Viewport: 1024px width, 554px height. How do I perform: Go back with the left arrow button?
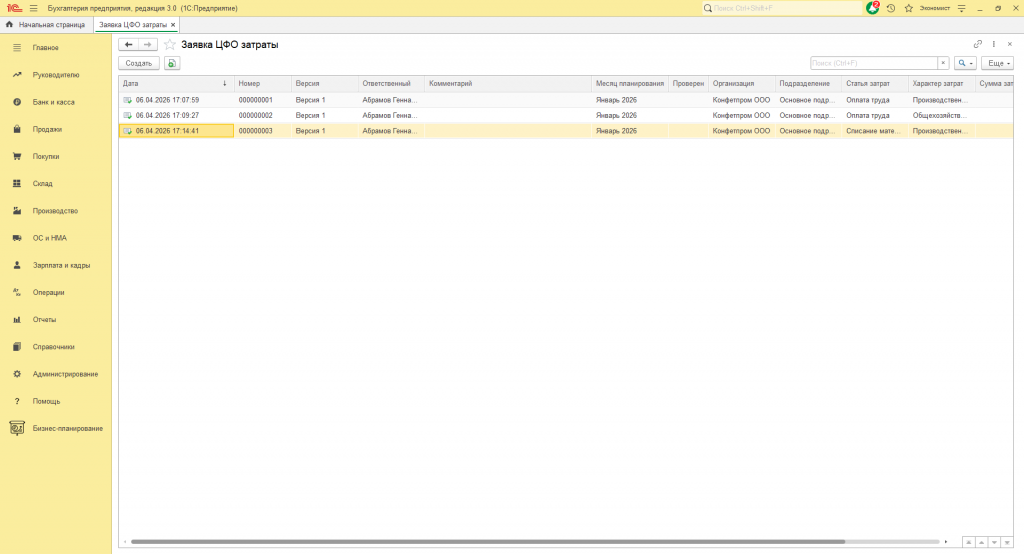[128, 44]
